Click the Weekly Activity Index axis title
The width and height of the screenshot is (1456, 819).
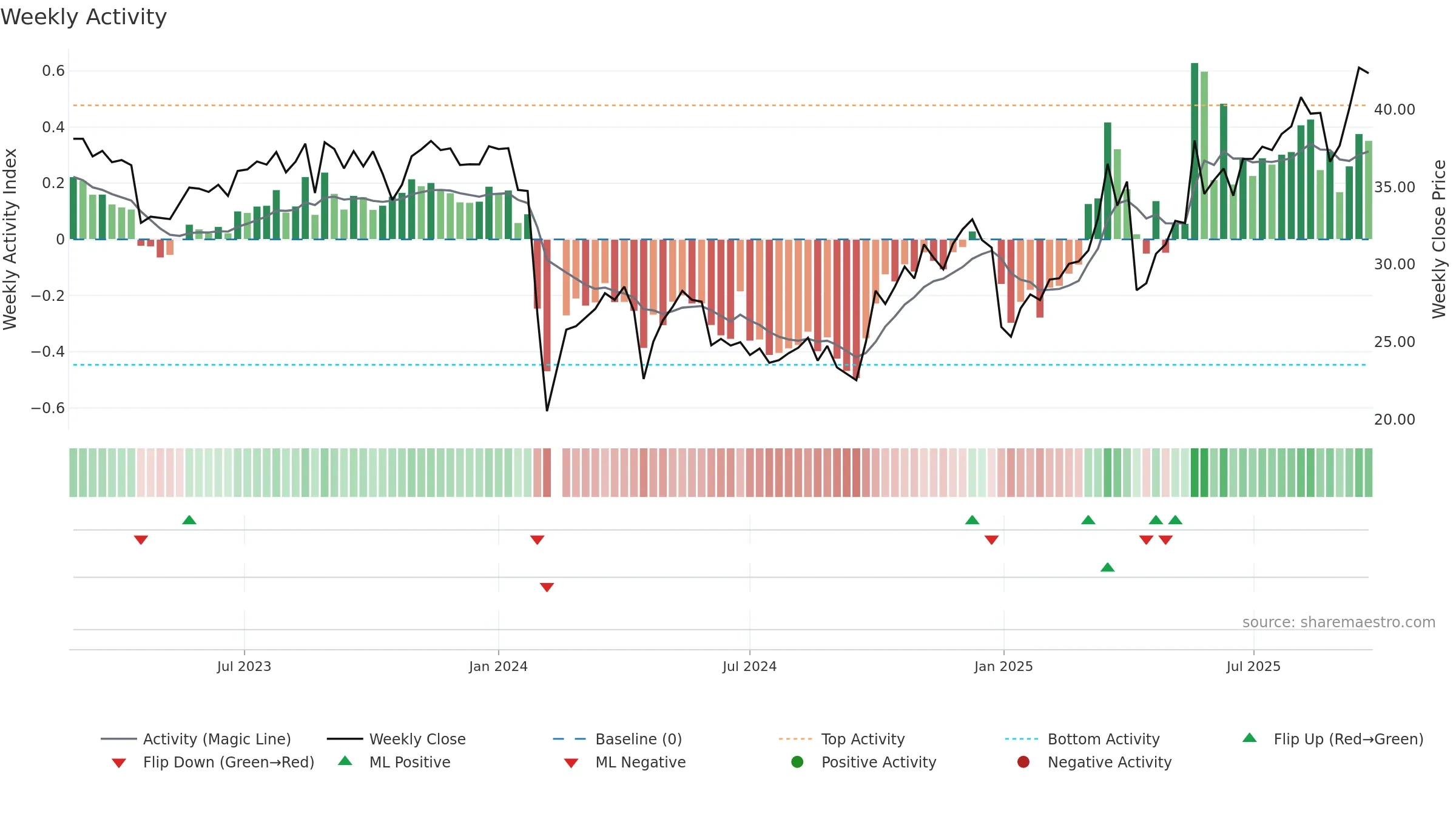(10, 239)
